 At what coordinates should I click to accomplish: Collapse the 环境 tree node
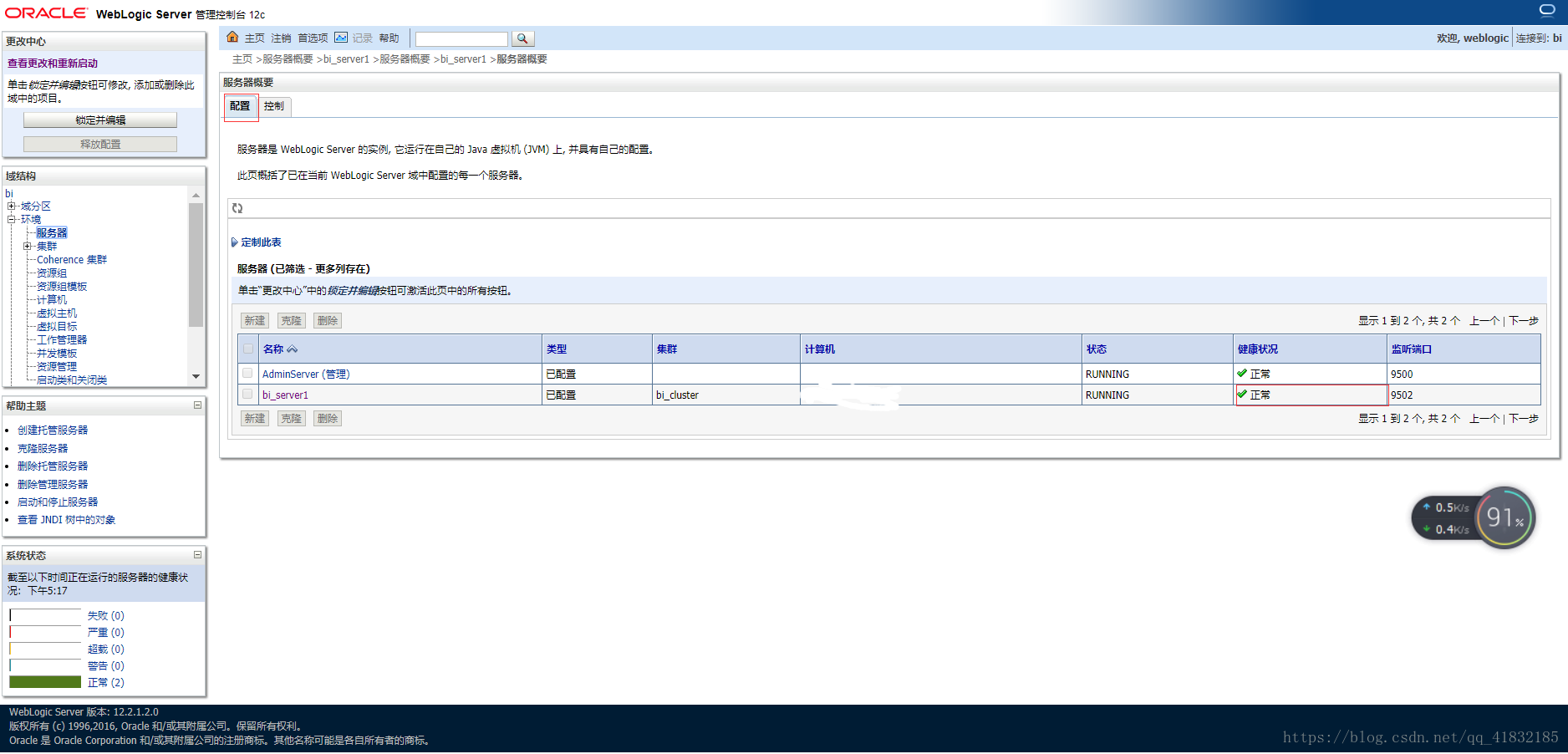click(12, 219)
